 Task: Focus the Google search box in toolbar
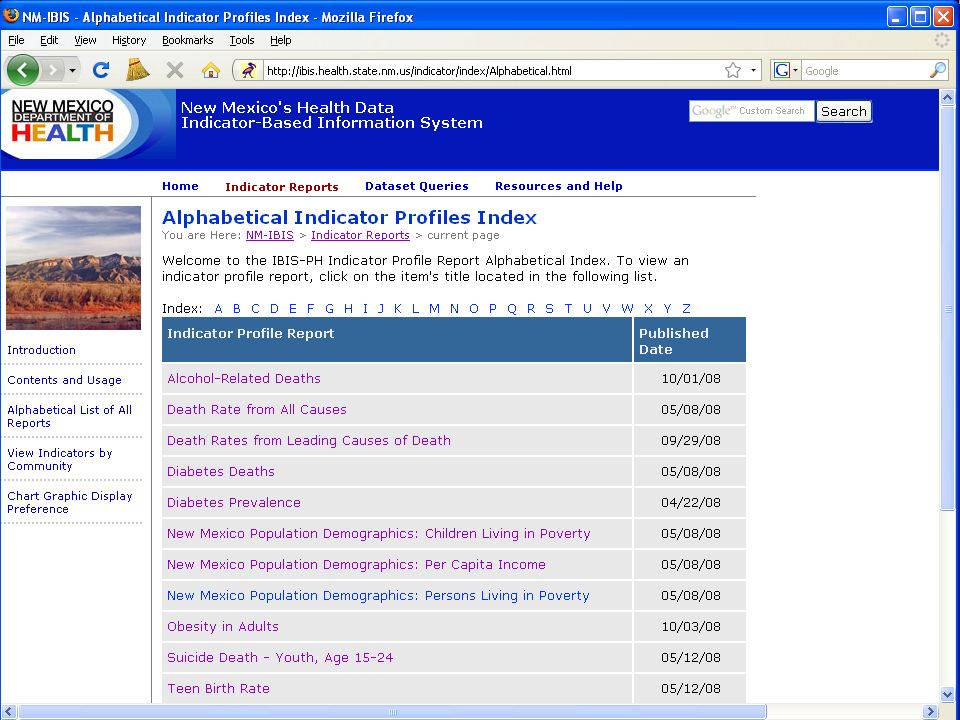coord(864,71)
